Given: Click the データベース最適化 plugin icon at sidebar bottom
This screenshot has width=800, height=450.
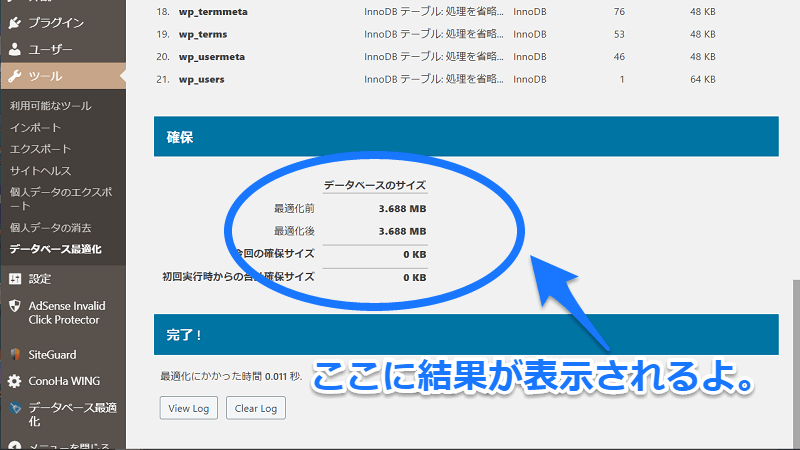Looking at the screenshot, I should [14, 409].
